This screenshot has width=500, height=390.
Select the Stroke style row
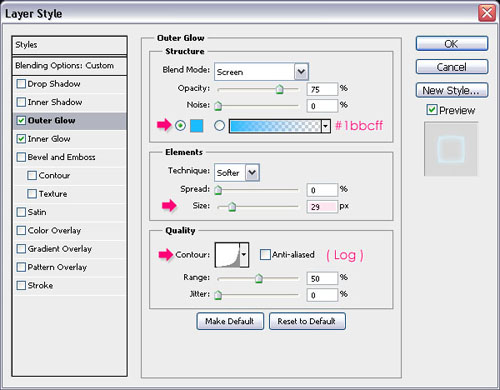(x=69, y=286)
